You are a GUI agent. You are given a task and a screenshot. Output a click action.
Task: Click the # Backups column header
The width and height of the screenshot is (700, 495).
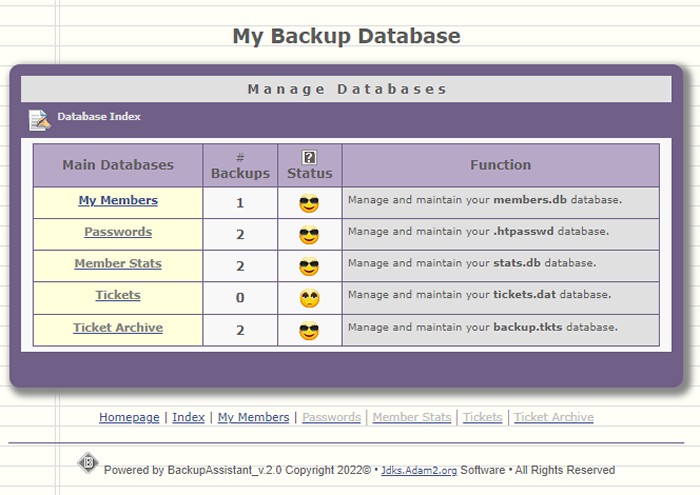[240, 165]
